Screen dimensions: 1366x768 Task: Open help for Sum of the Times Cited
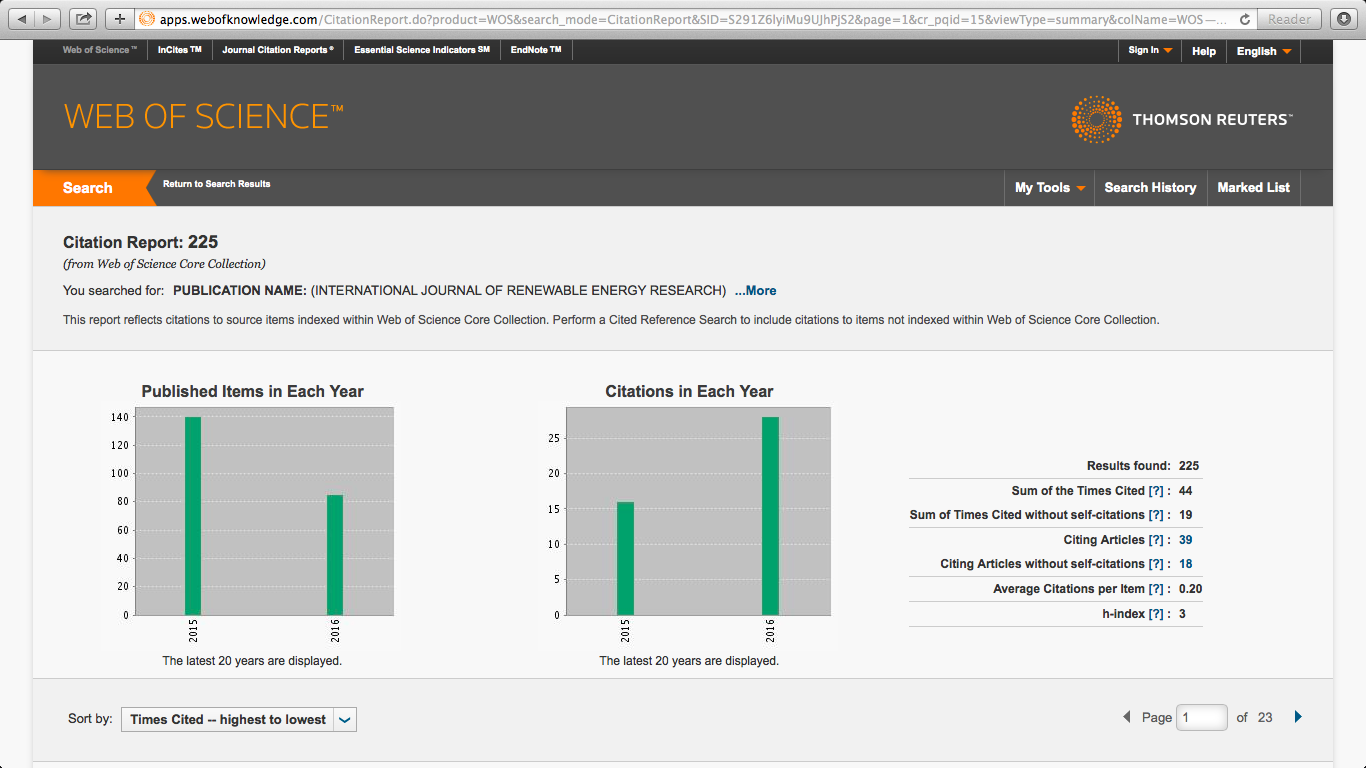(x=1156, y=491)
